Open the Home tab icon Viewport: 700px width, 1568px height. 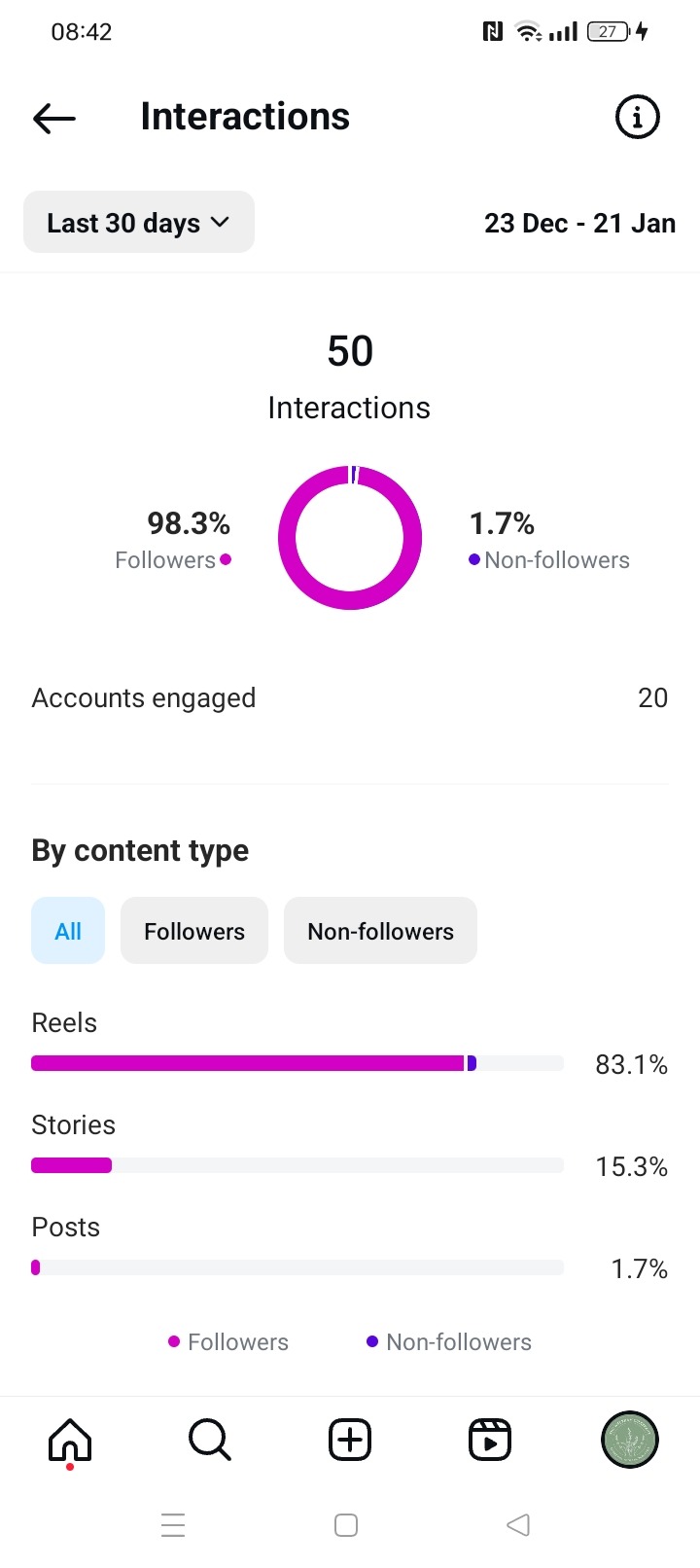point(70,1440)
